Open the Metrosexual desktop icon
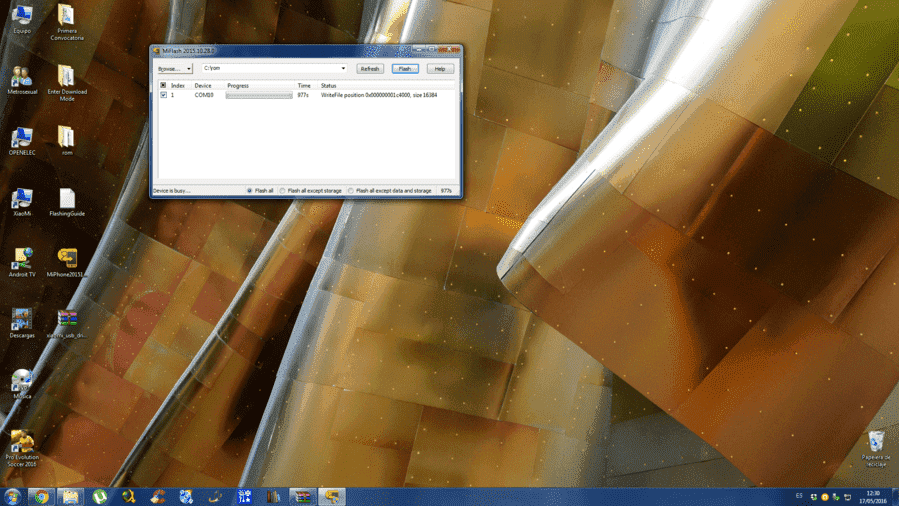899x506 pixels. coord(22,80)
